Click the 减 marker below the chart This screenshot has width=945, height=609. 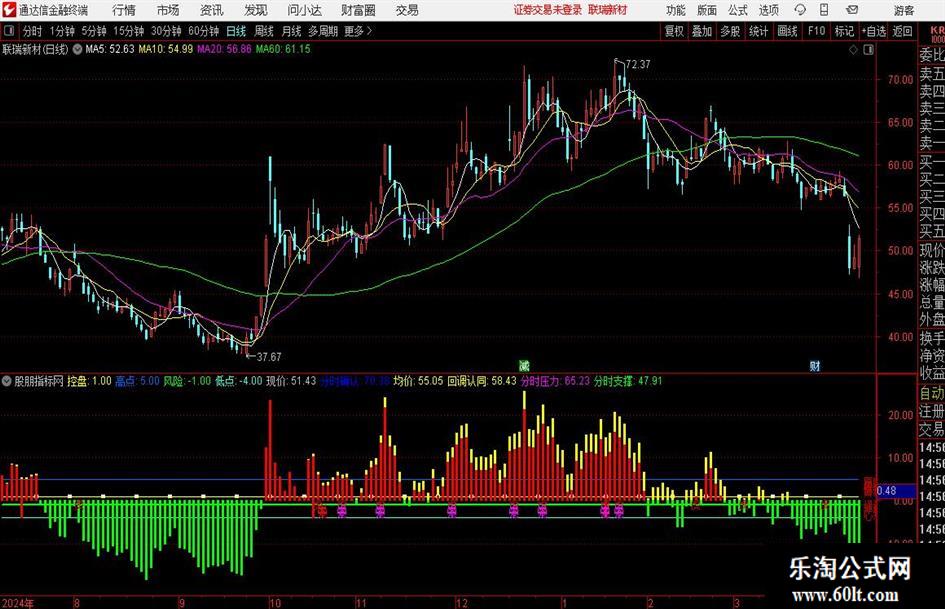(524, 365)
